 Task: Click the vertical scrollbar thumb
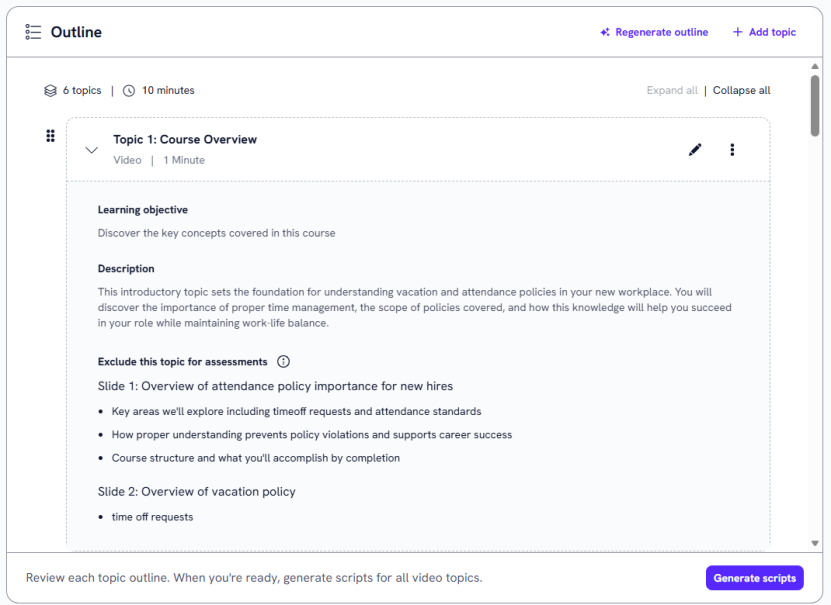pyautogui.click(x=815, y=105)
